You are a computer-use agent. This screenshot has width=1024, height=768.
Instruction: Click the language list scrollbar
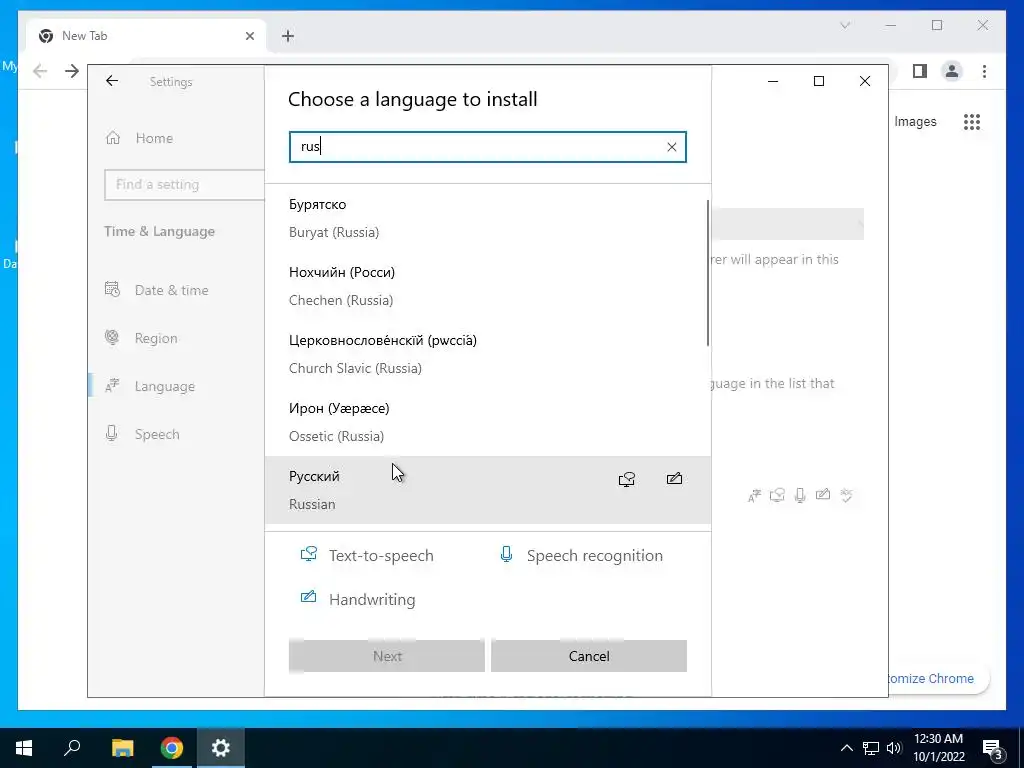pyautogui.click(x=708, y=273)
